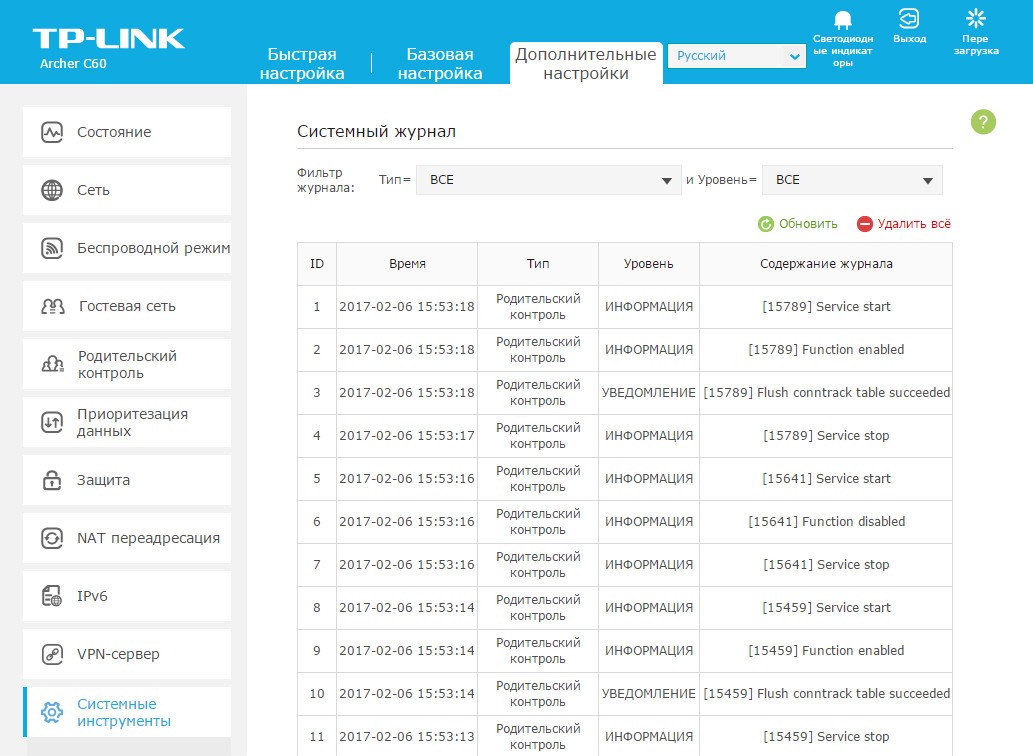Click the Защита padlock icon

point(52,480)
